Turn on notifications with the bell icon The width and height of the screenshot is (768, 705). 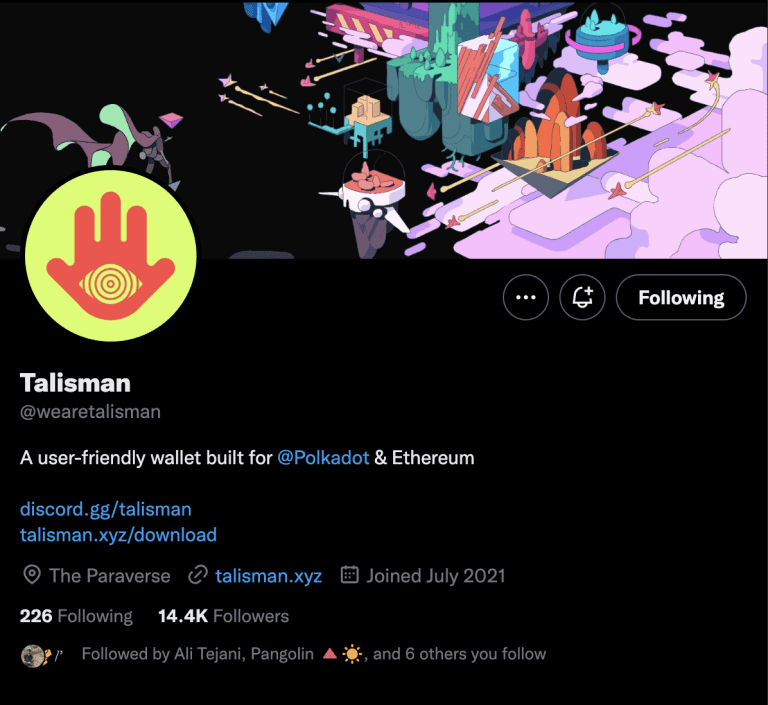click(582, 297)
